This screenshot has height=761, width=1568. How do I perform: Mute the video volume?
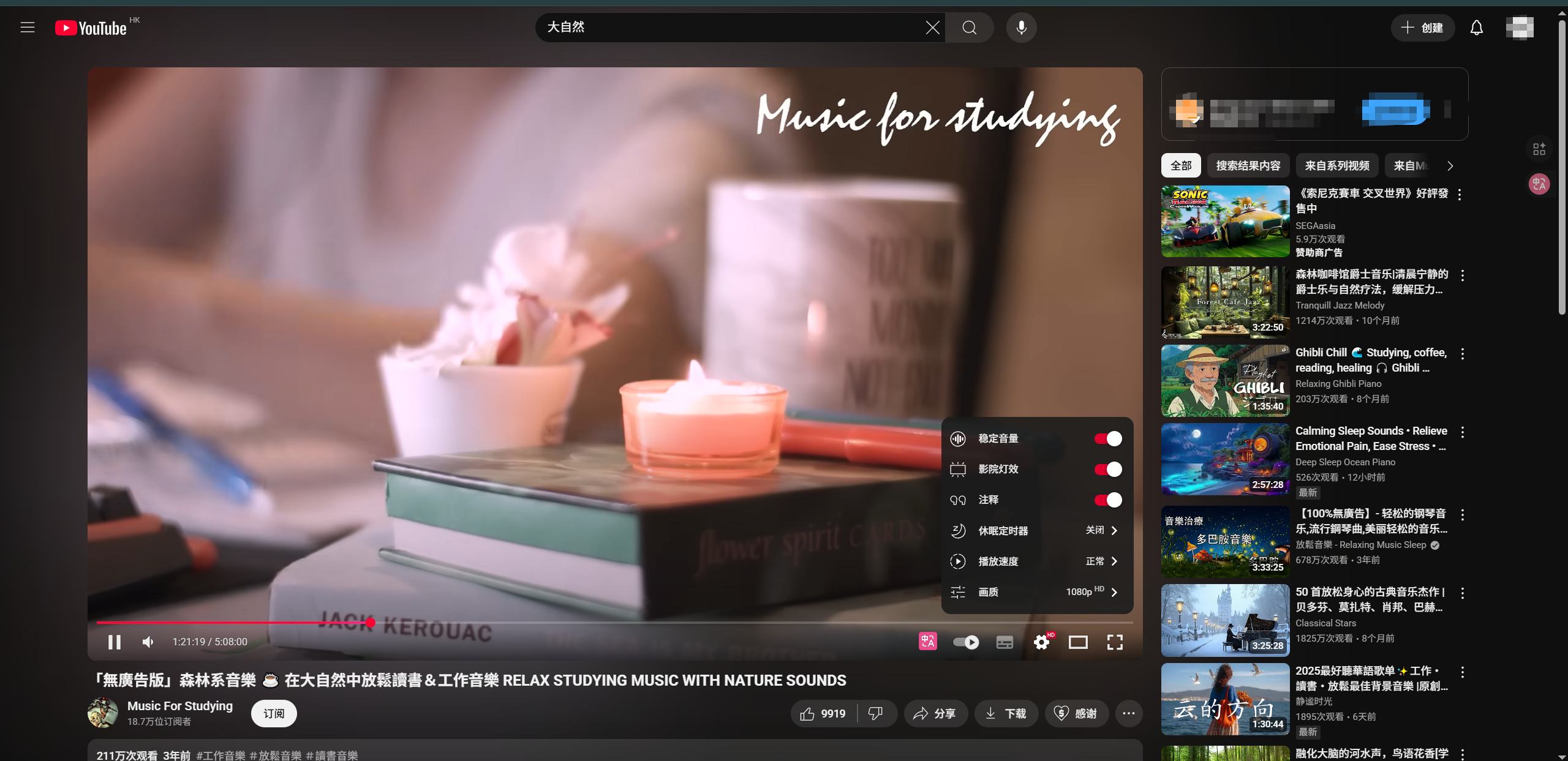[x=148, y=642]
